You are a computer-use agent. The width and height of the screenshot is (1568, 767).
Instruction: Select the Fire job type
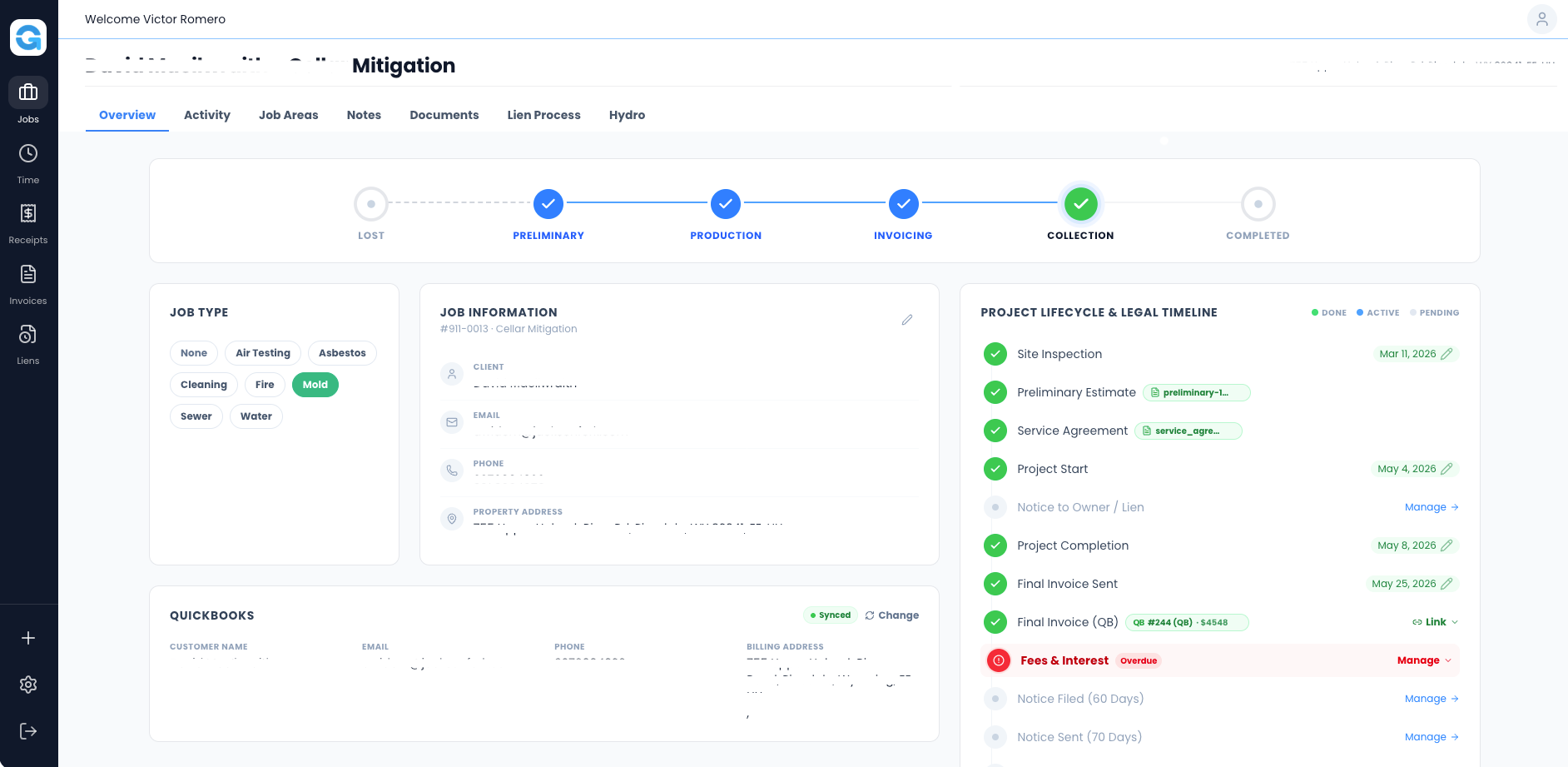(265, 385)
